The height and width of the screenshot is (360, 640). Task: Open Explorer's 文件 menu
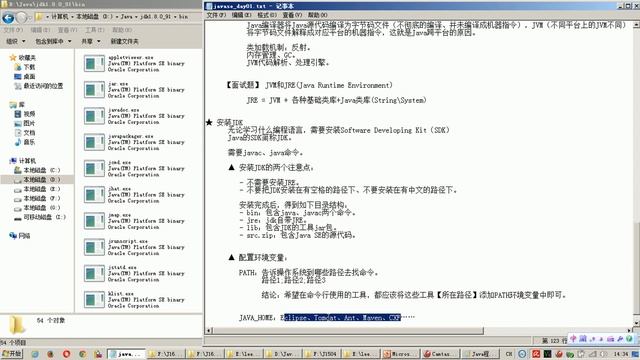pos(12,30)
